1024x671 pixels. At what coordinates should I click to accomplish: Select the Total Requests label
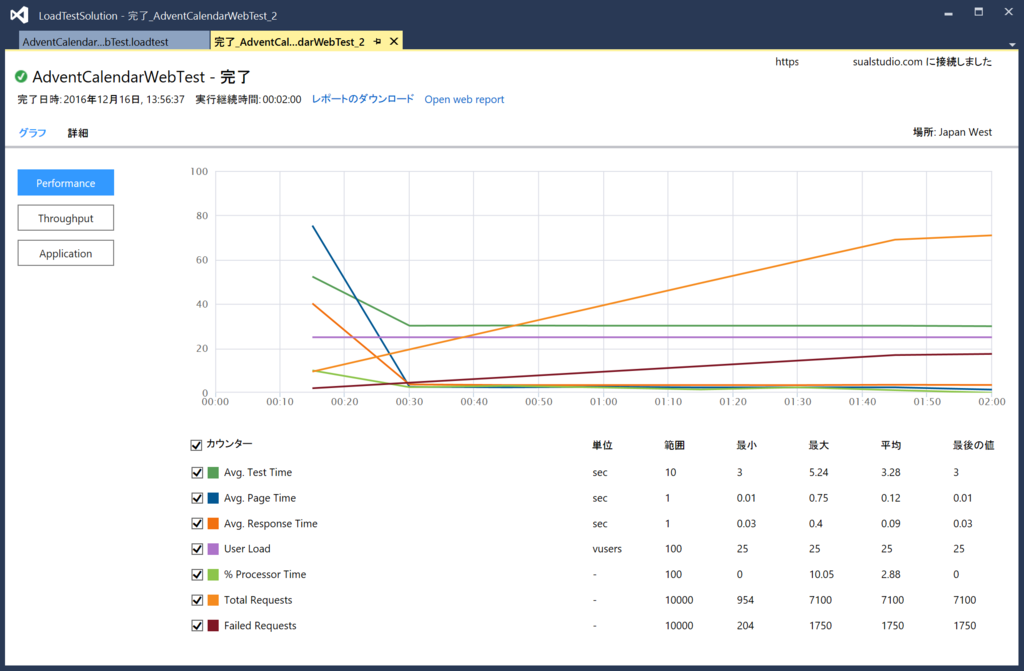[258, 600]
